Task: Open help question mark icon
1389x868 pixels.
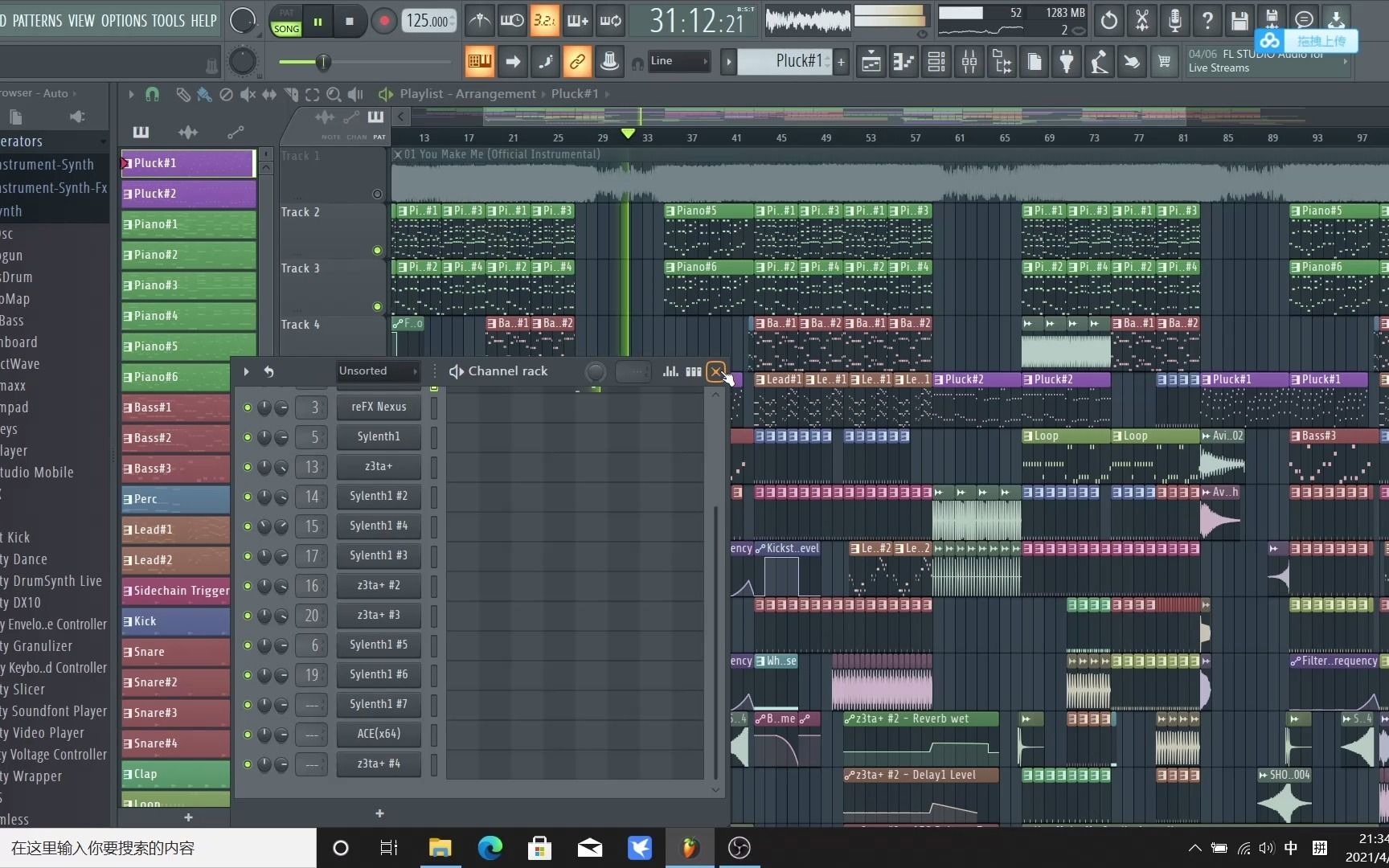Action: 1207,21
